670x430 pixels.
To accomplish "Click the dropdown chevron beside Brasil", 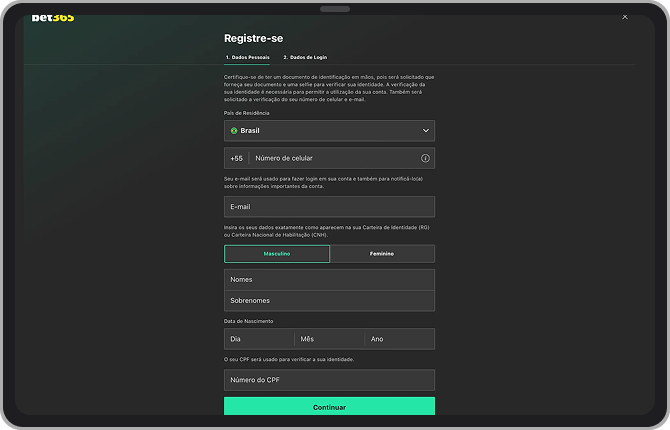I will click(x=426, y=131).
